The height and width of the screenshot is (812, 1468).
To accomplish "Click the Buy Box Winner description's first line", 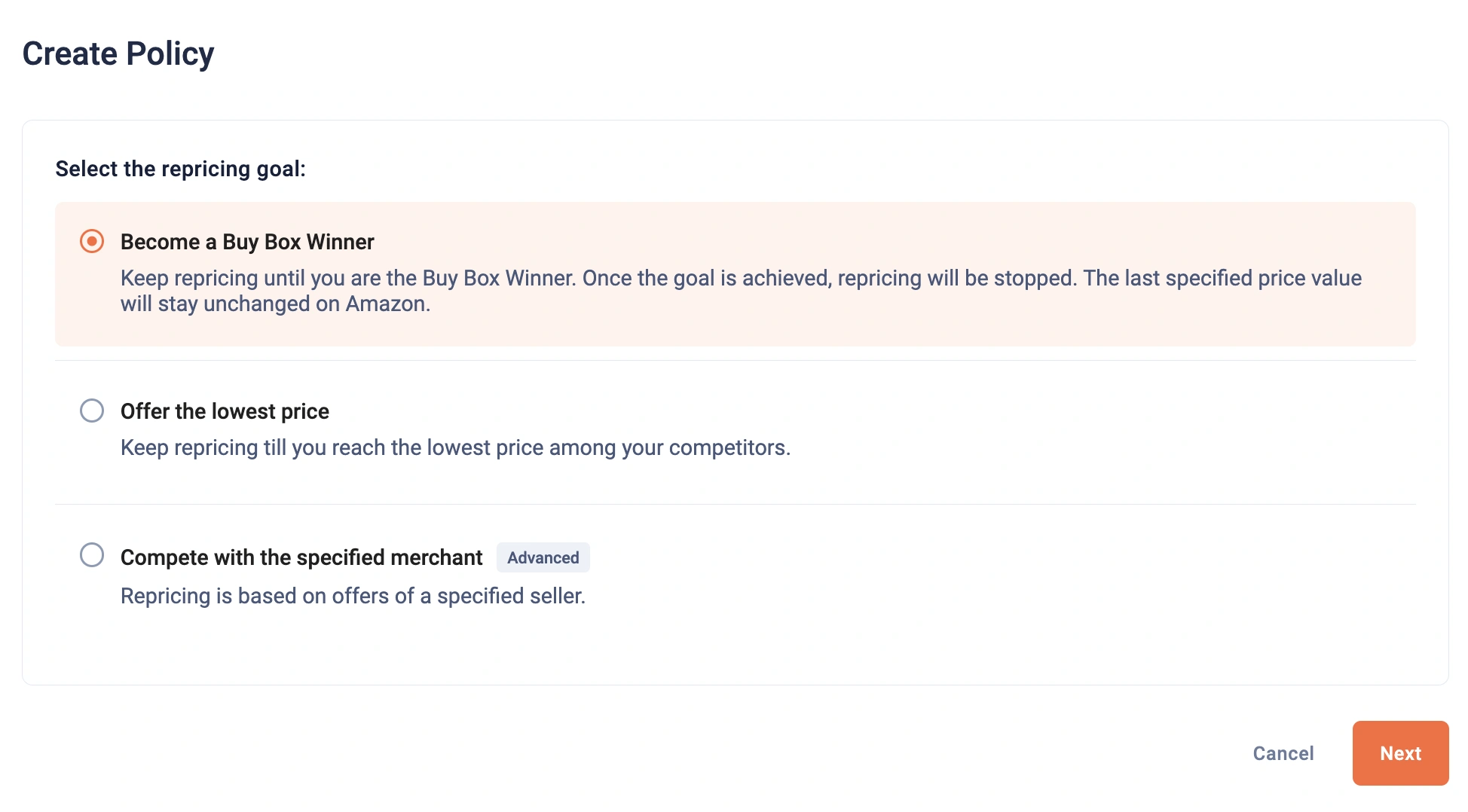I will click(x=740, y=278).
